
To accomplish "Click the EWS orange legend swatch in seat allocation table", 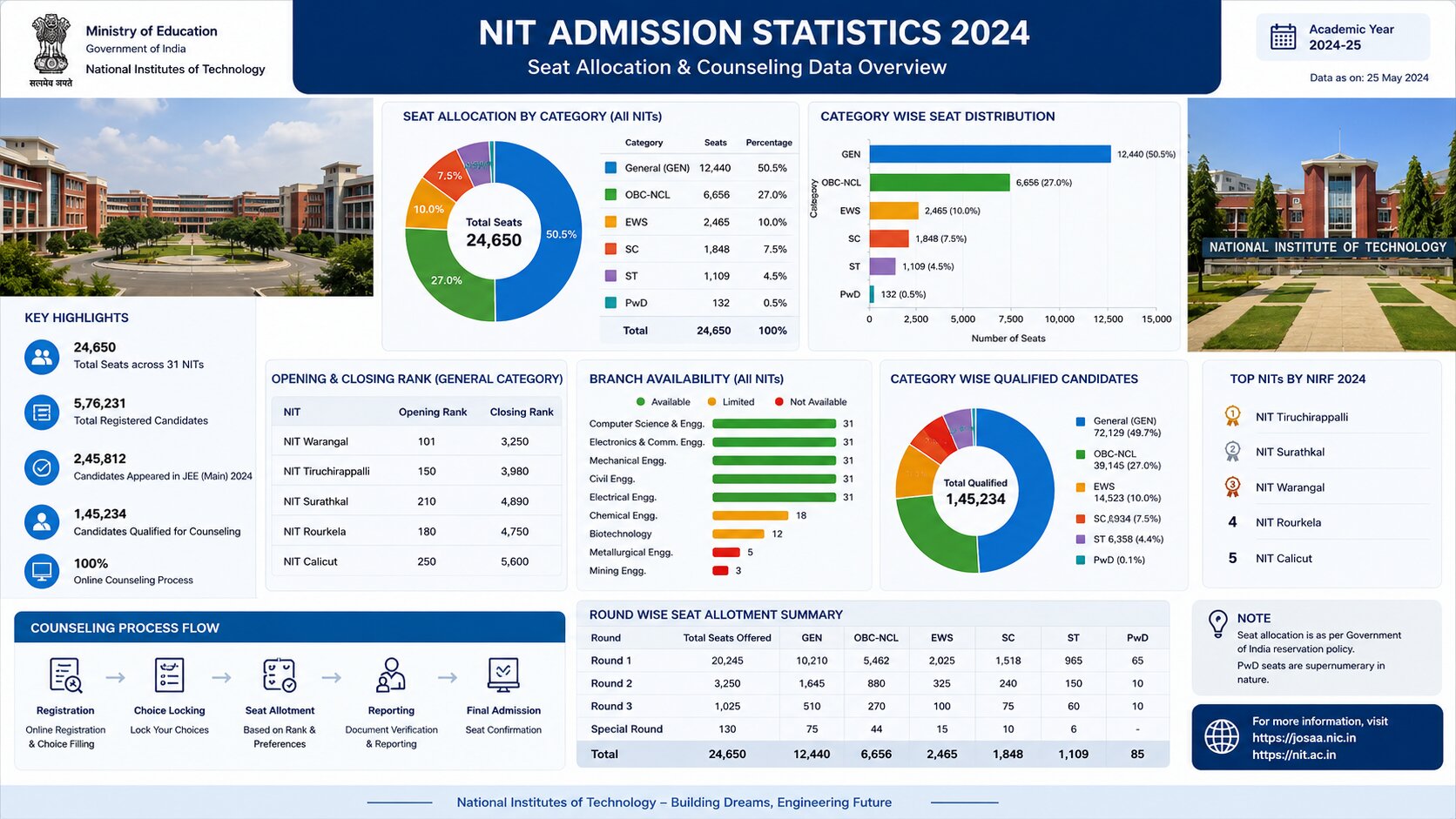I will 611,222.
